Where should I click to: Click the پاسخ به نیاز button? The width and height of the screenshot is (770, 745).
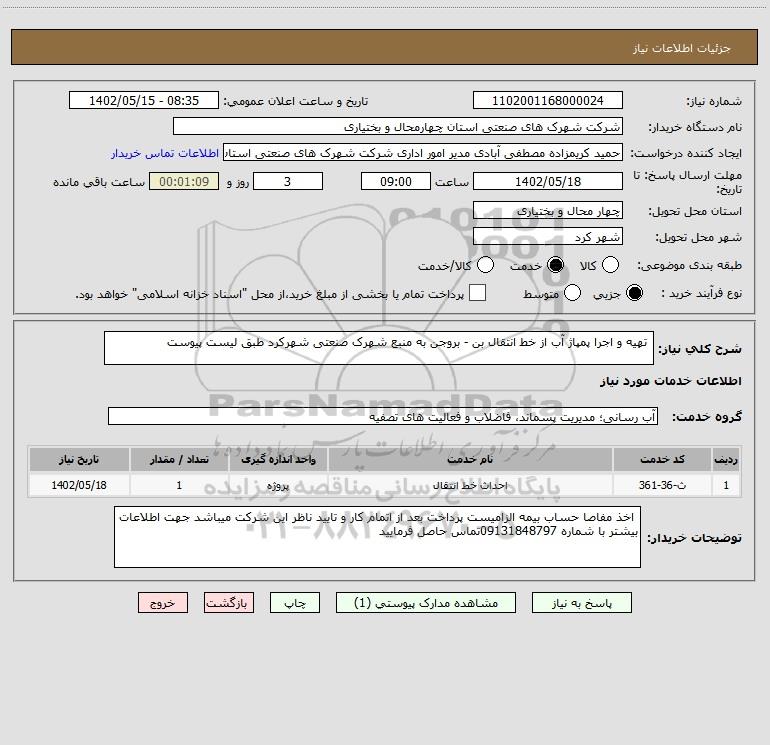coord(582,603)
